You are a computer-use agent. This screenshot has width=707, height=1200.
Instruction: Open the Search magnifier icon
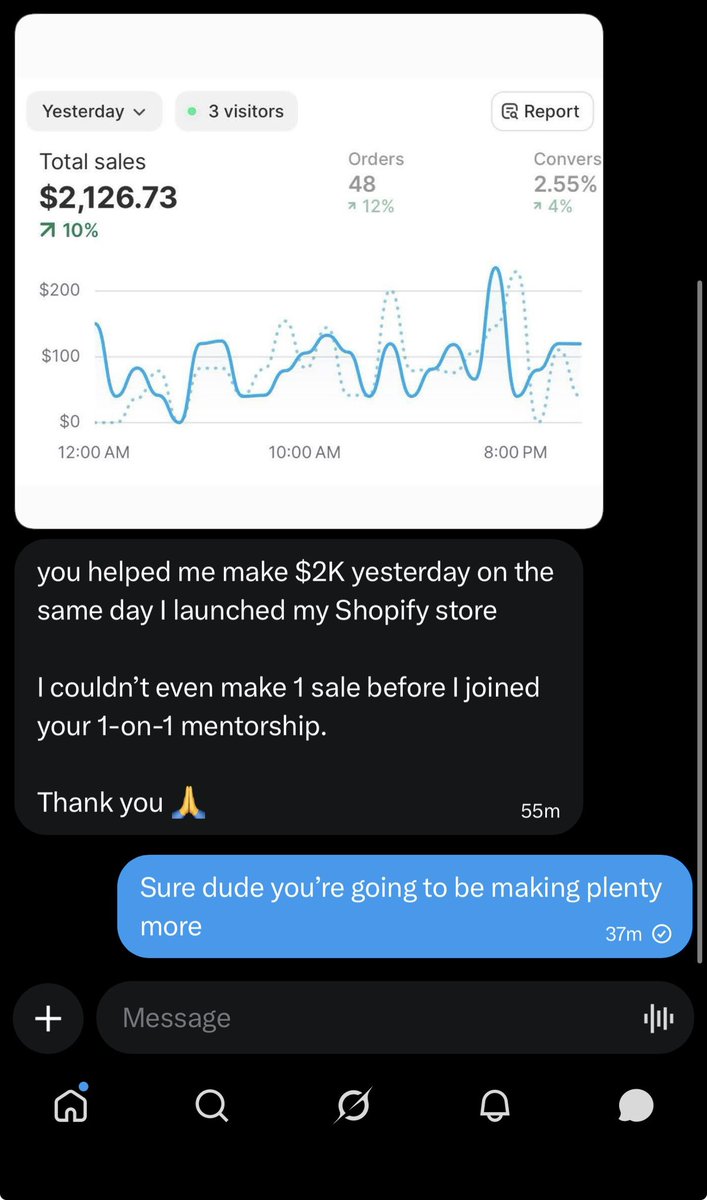point(211,1105)
